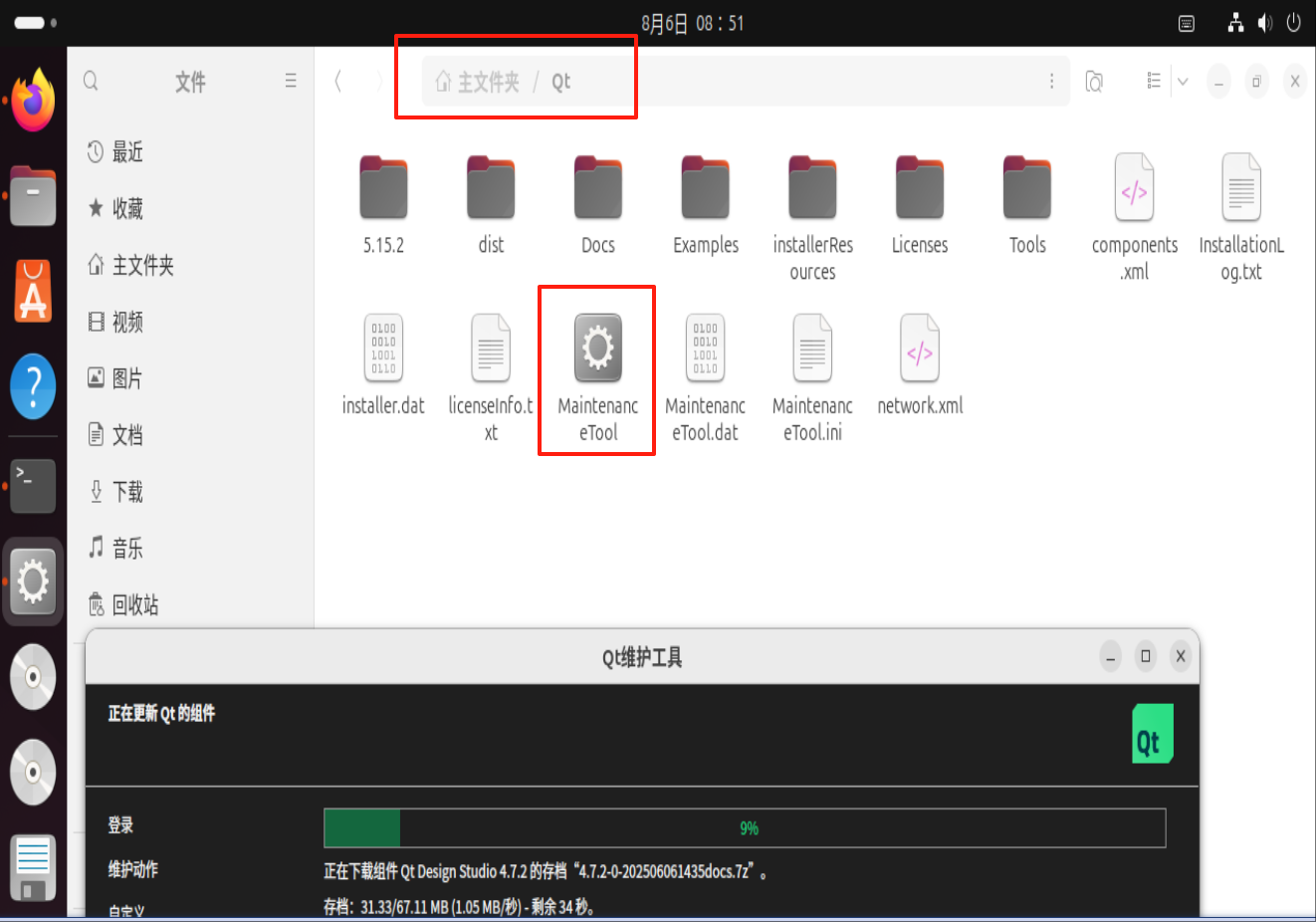The image size is (1316, 922).
Task: Click Qt maintenance tool dock icon
Action: pyautogui.click(x=33, y=581)
